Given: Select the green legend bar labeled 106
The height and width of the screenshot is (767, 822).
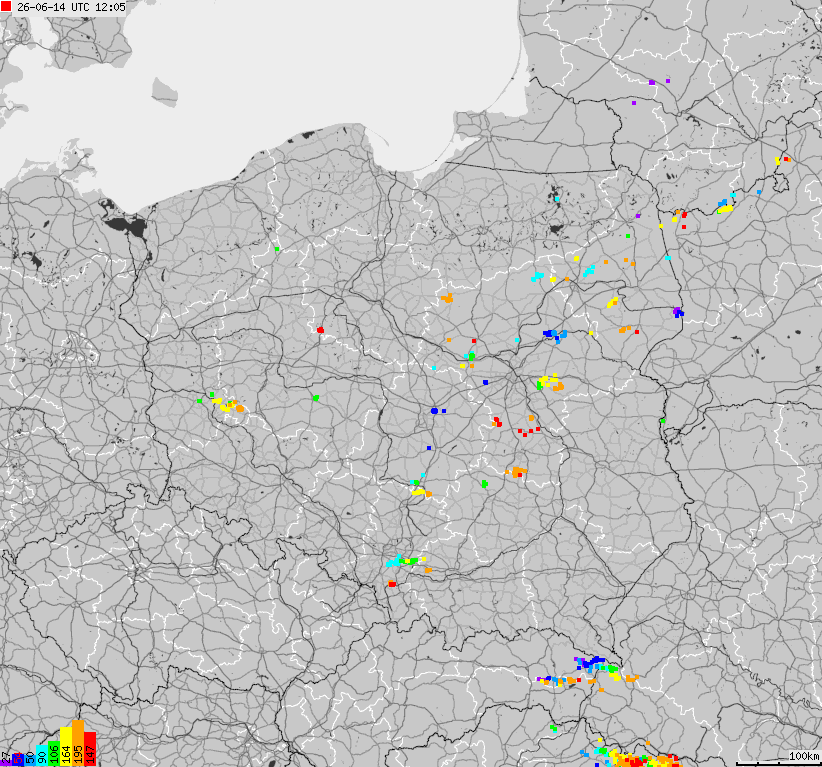Looking at the screenshot, I should (x=54, y=753).
